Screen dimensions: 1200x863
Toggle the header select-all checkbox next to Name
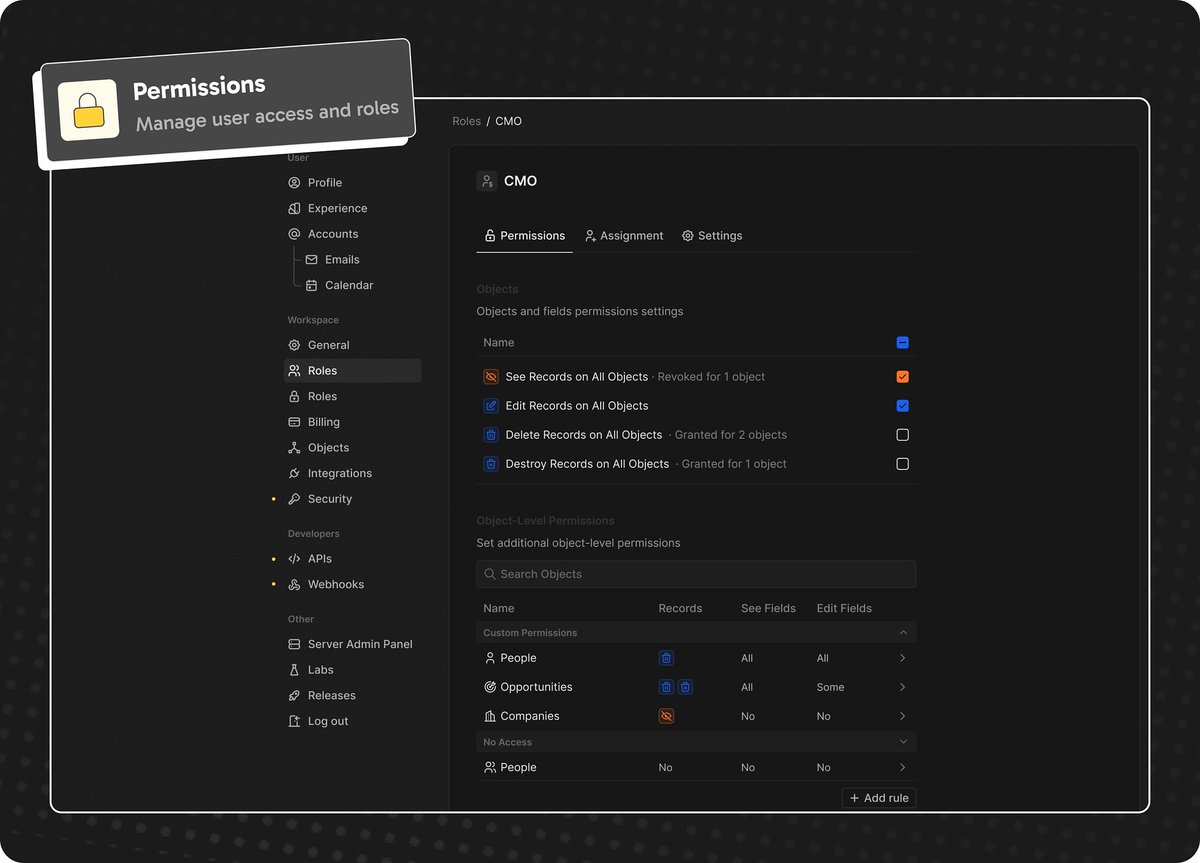click(903, 343)
